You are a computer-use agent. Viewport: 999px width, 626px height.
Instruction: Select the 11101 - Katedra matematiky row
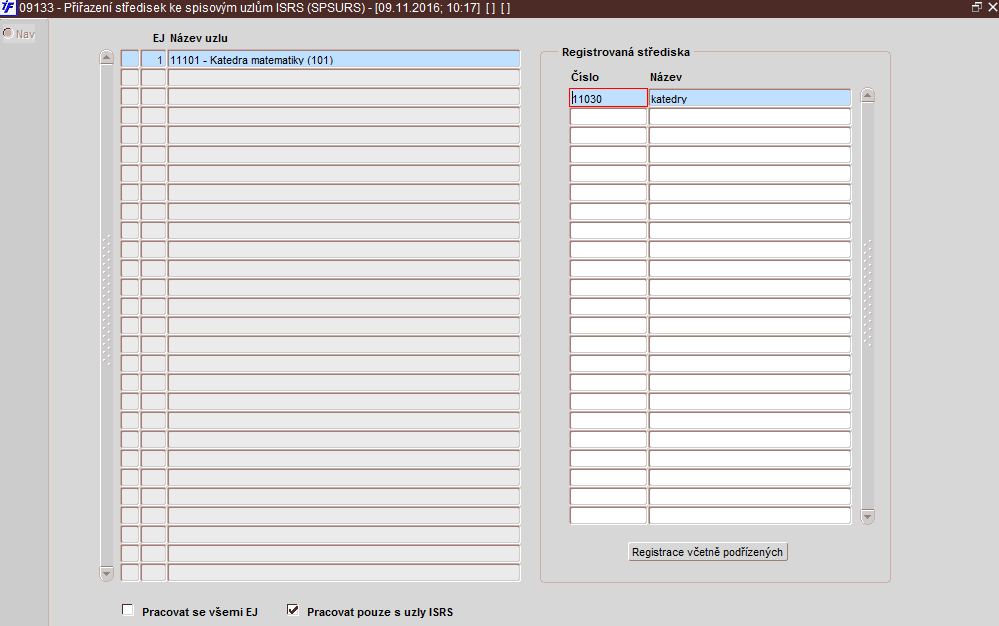(344, 59)
